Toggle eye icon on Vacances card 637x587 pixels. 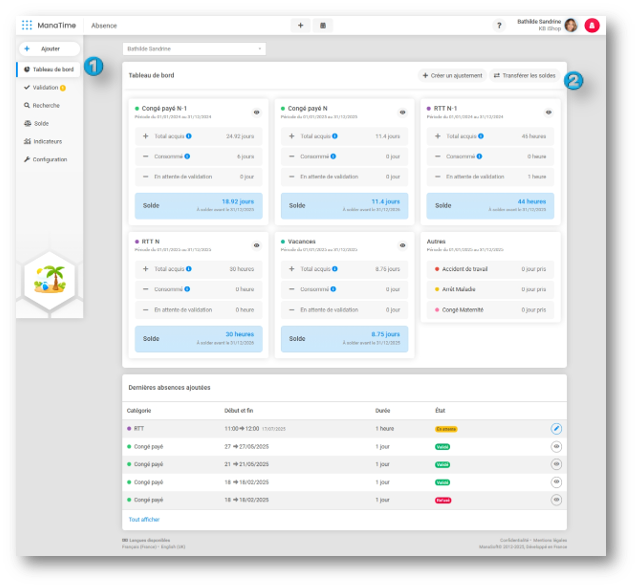[402, 245]
